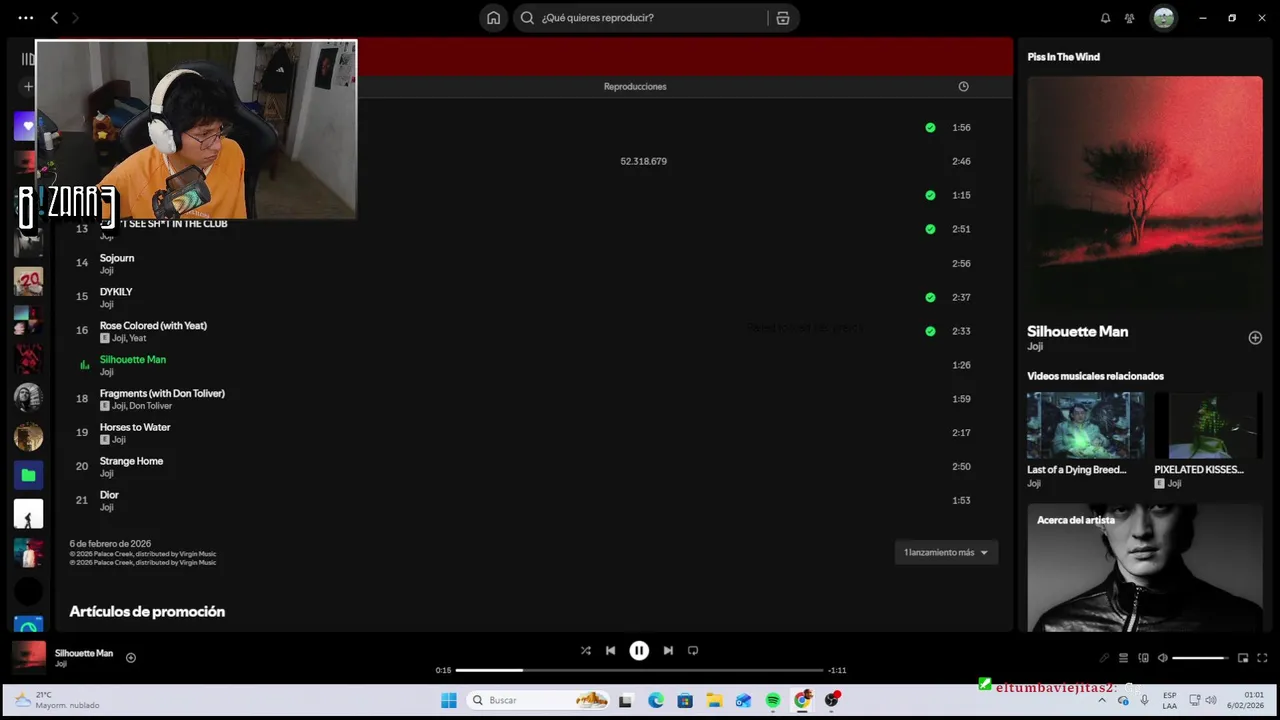Open the browse icon in the search bar
The width and height of the screenshot is (1280, 720).
coord(783,18)
